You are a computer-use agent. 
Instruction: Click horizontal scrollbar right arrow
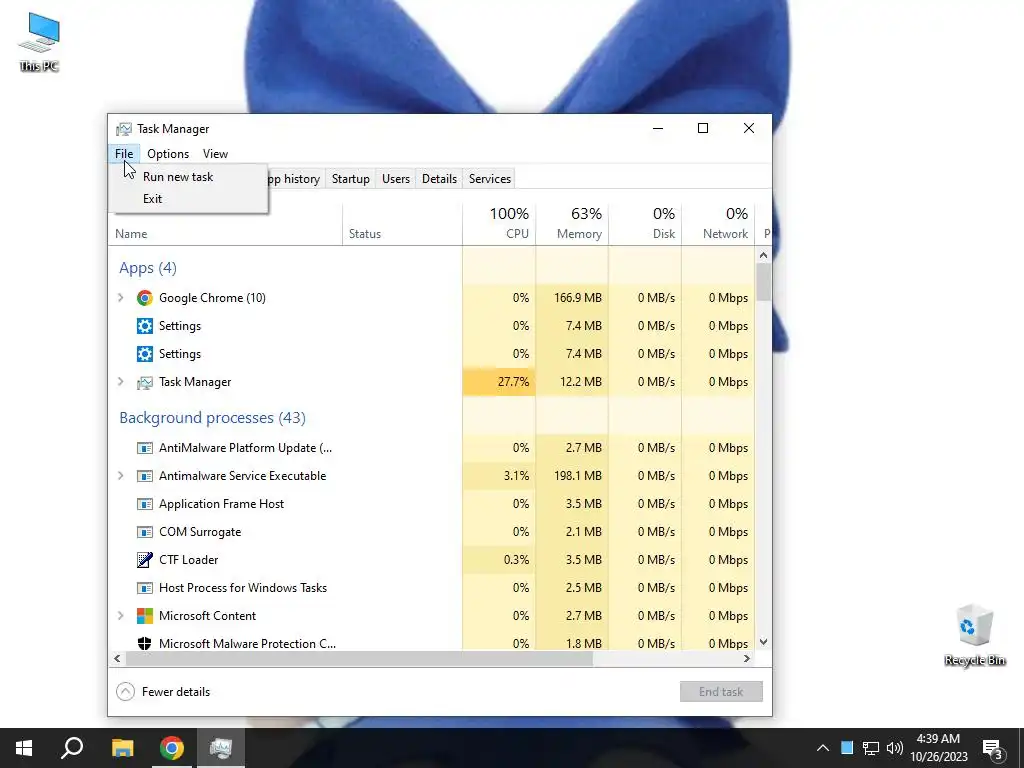(x=746, y=658)
